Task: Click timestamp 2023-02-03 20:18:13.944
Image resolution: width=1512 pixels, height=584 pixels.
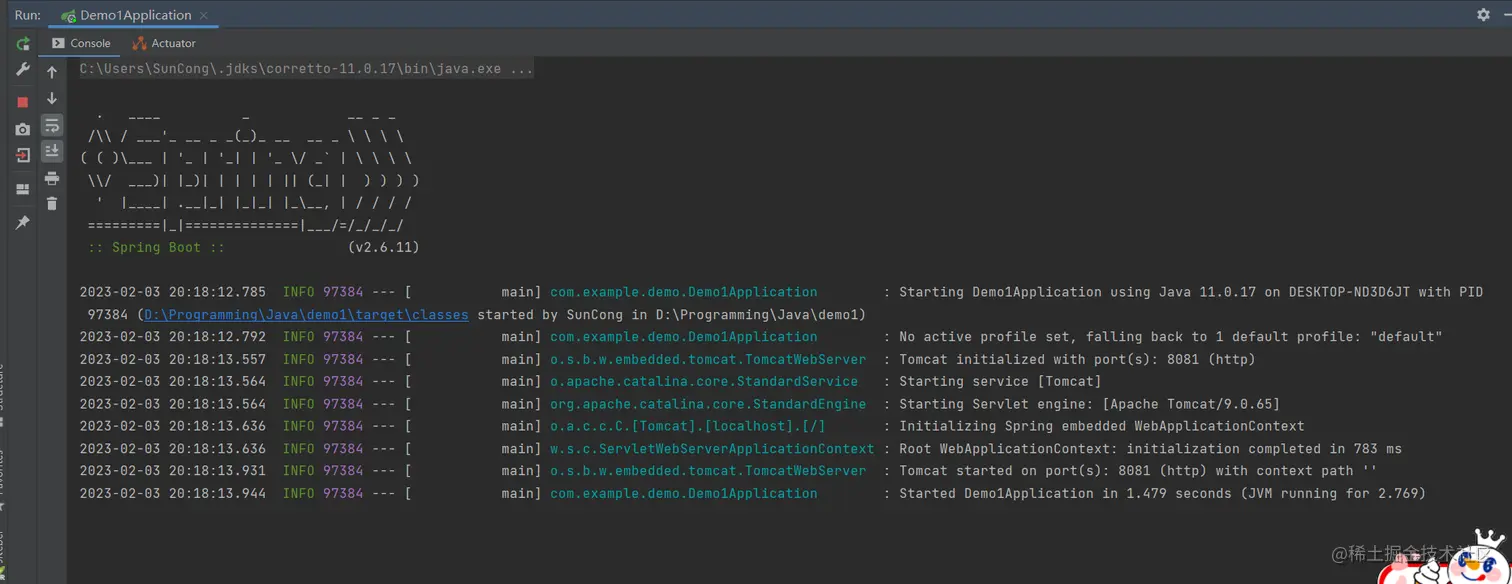Action: [173, 493]
